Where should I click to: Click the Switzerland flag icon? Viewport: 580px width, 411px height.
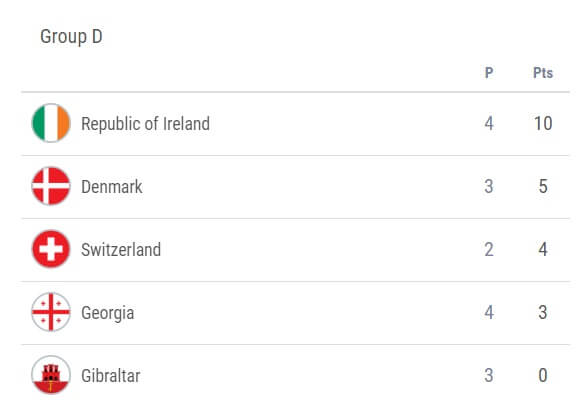pos(51,249)
